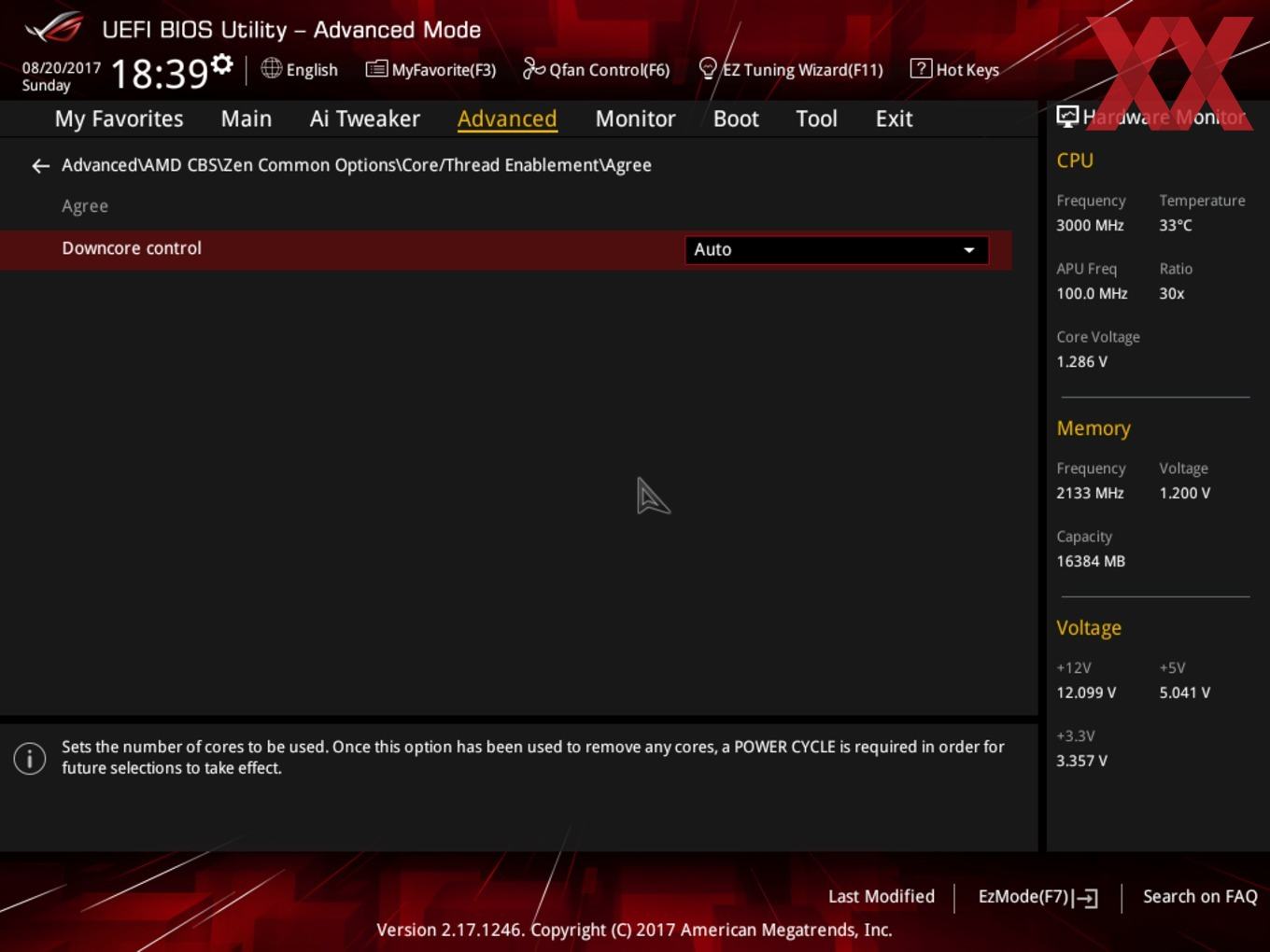Click the Capacity value 16384 MB

pyautogui.click(x=1091, y=561)
